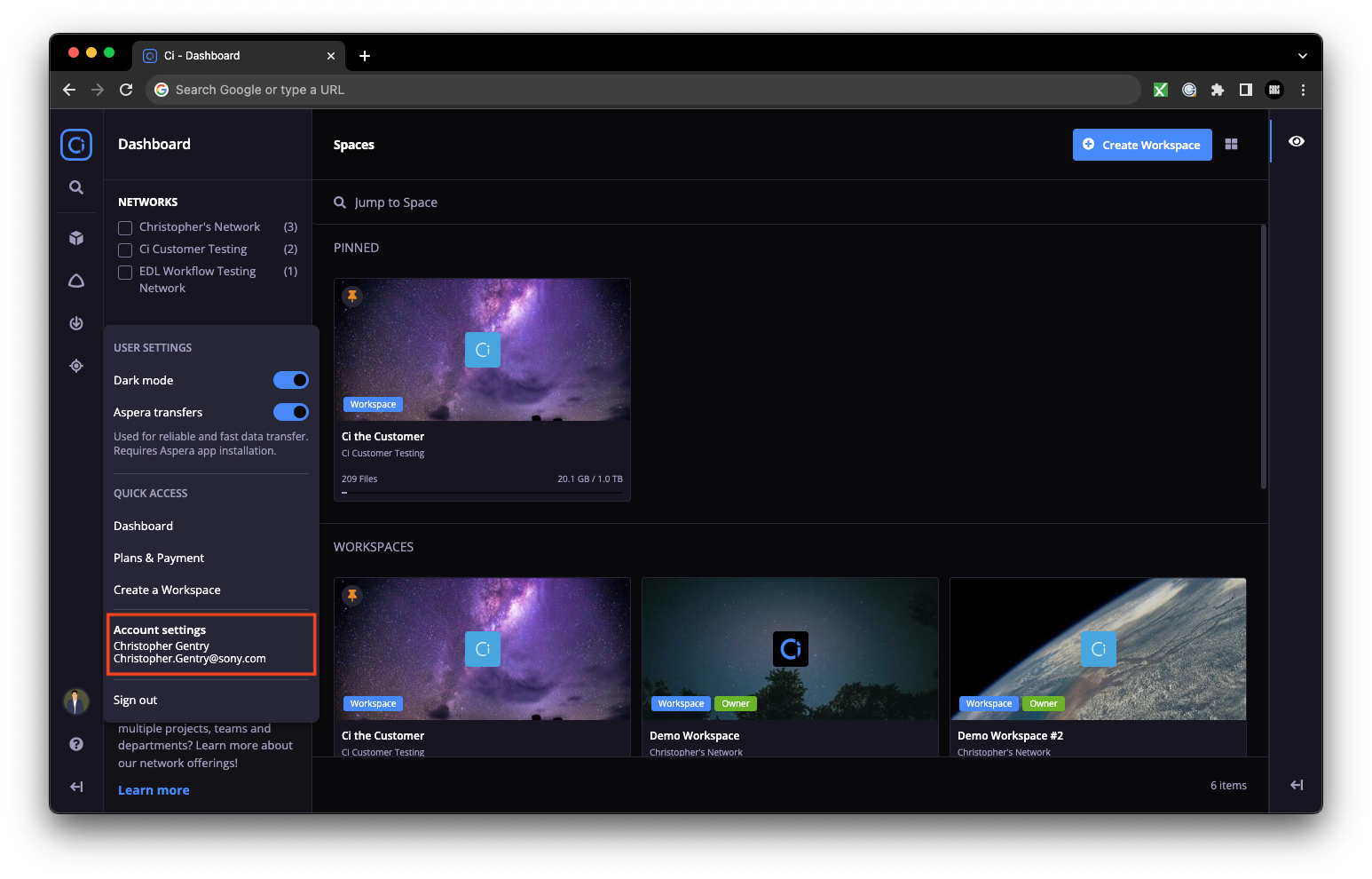Click the drive-shaped icon in the sidebar
Image resolution: width=1372 pixels, height=879 pixels.
click(x=76, y=281)
